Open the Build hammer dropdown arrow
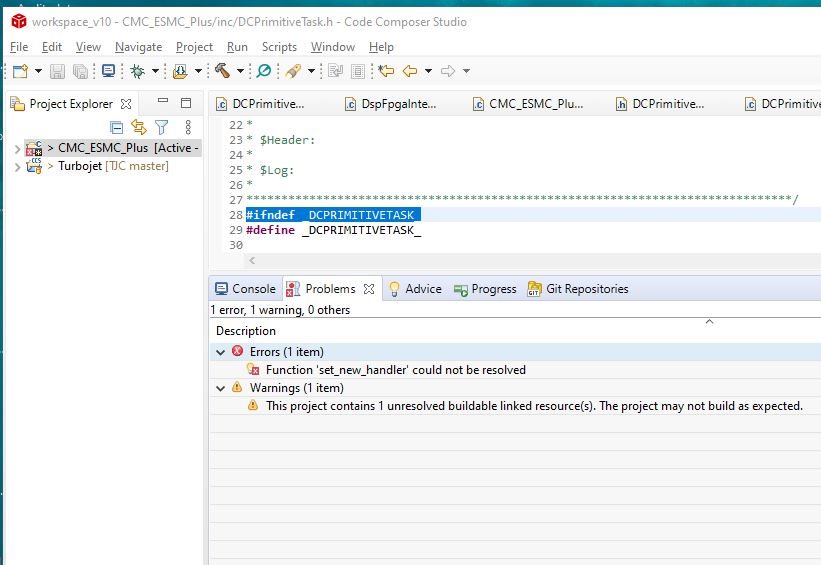The image size is (821, 565). pyautogui.click(x=240, y=71)
